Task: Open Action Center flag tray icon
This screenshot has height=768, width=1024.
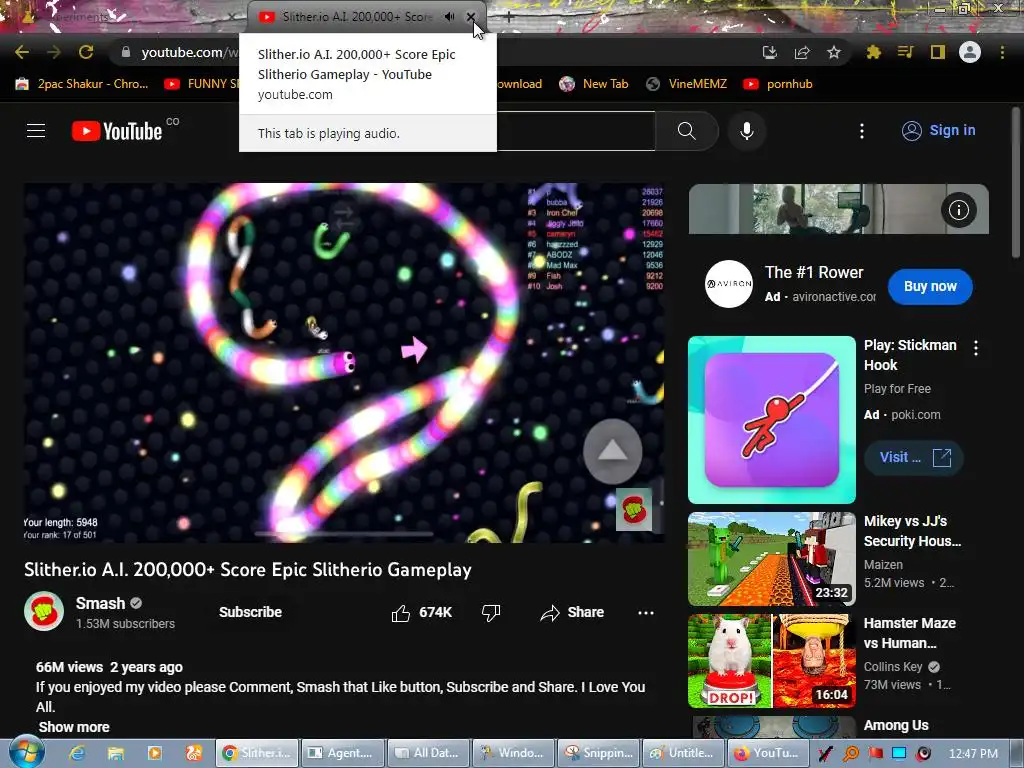Action: click(875, 753)
